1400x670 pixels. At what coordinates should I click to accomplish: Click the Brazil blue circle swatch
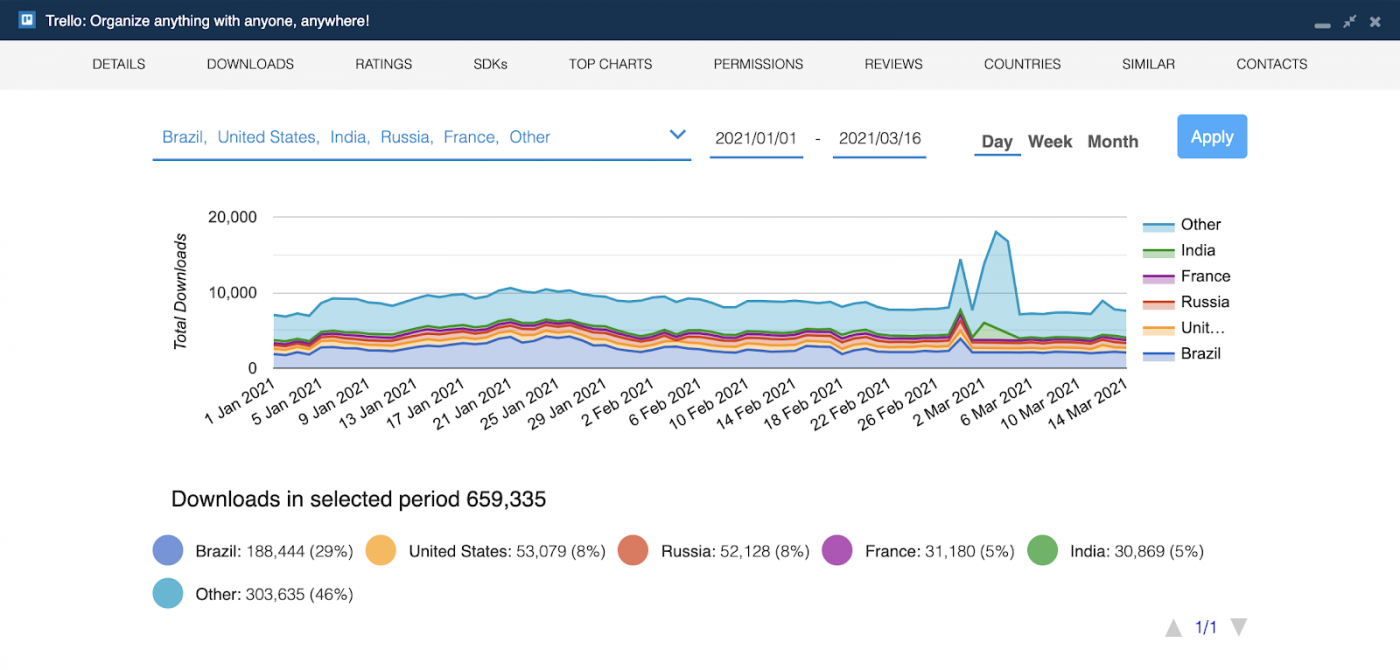click(168, 551)
